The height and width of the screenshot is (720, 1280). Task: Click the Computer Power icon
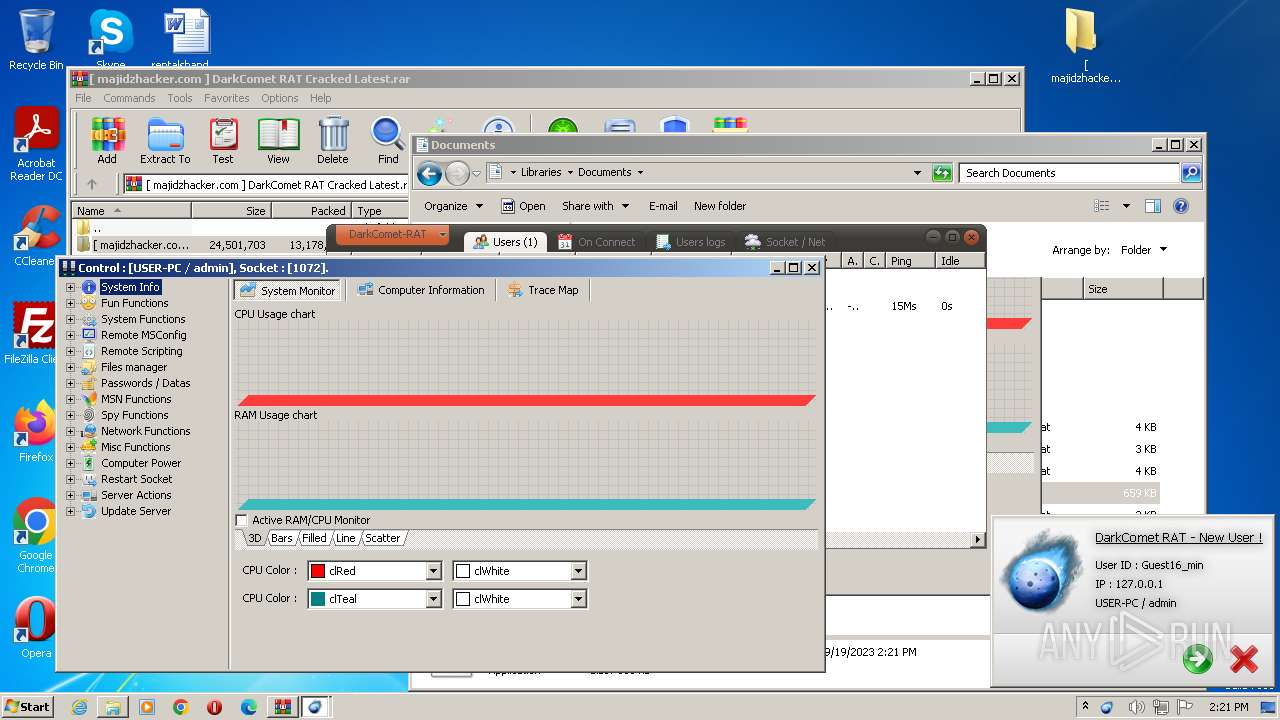point(89,463)
